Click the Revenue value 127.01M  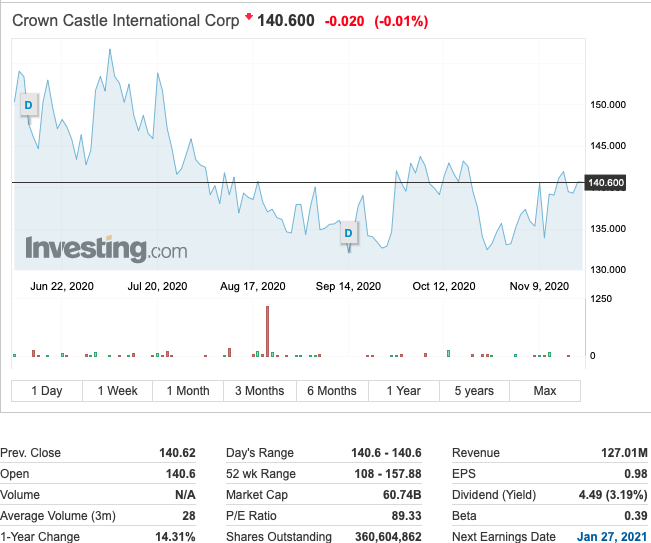click(x=624, y=452)
